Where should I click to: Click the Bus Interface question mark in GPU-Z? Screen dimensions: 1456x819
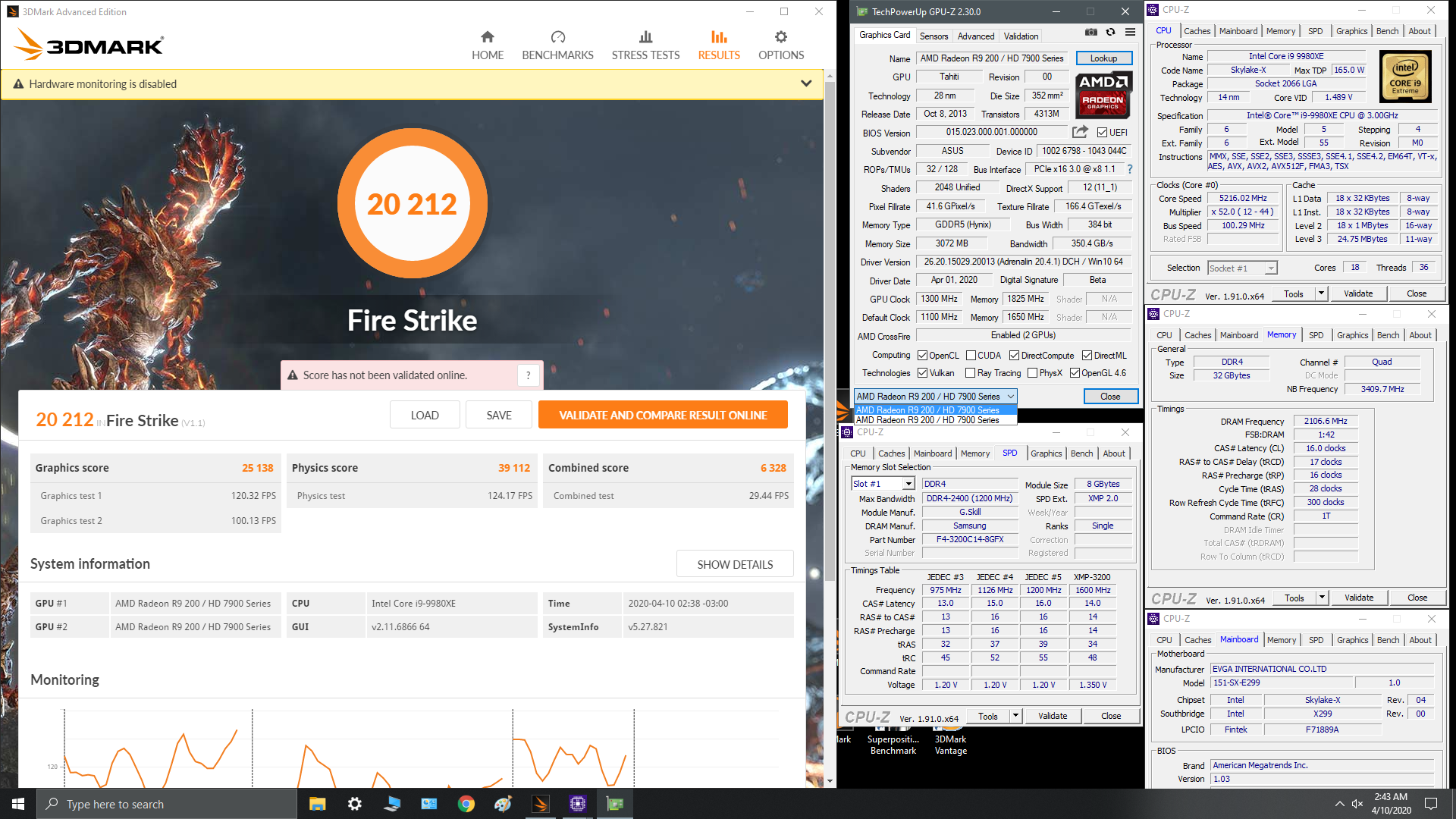pyautogui.click(x=1130, y=169)
